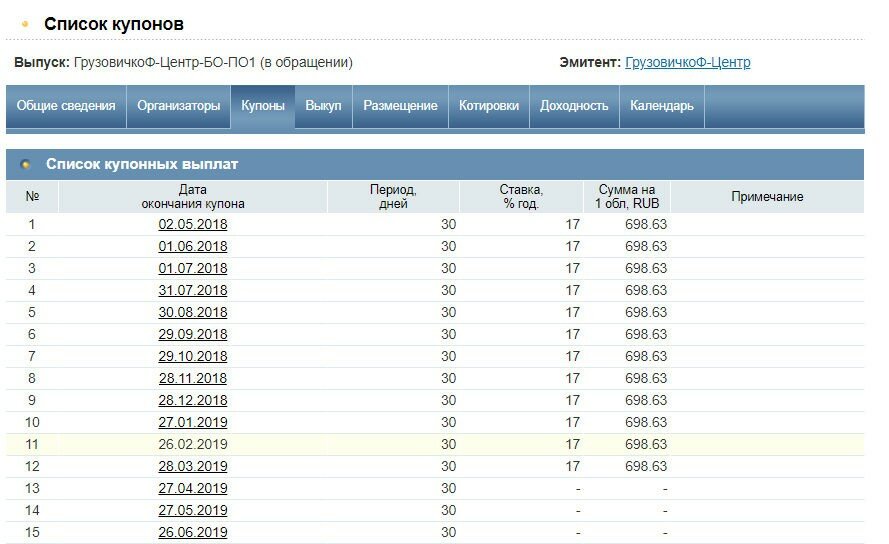Switch to the Организаторы tab
Image resolution: width=889 pixels, height=544 pixels.
pyautogui.click(x=178, y=106)
